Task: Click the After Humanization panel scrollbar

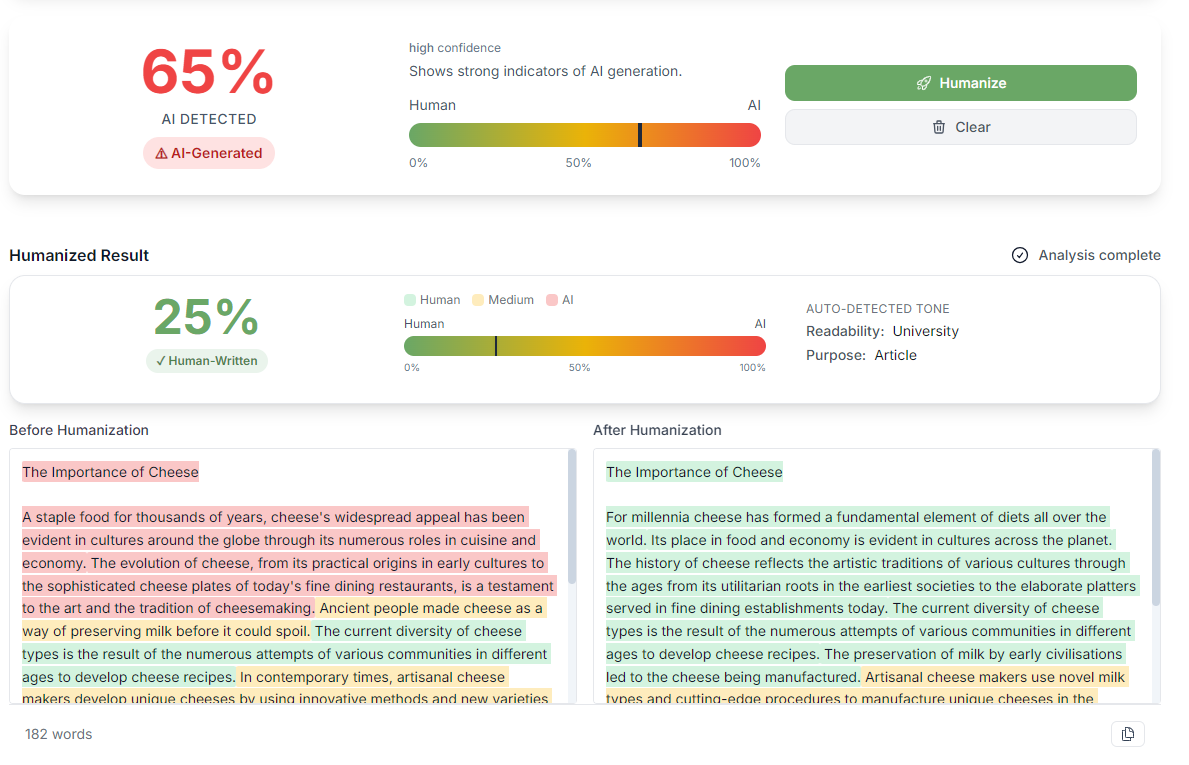Action: point(1156,528)
